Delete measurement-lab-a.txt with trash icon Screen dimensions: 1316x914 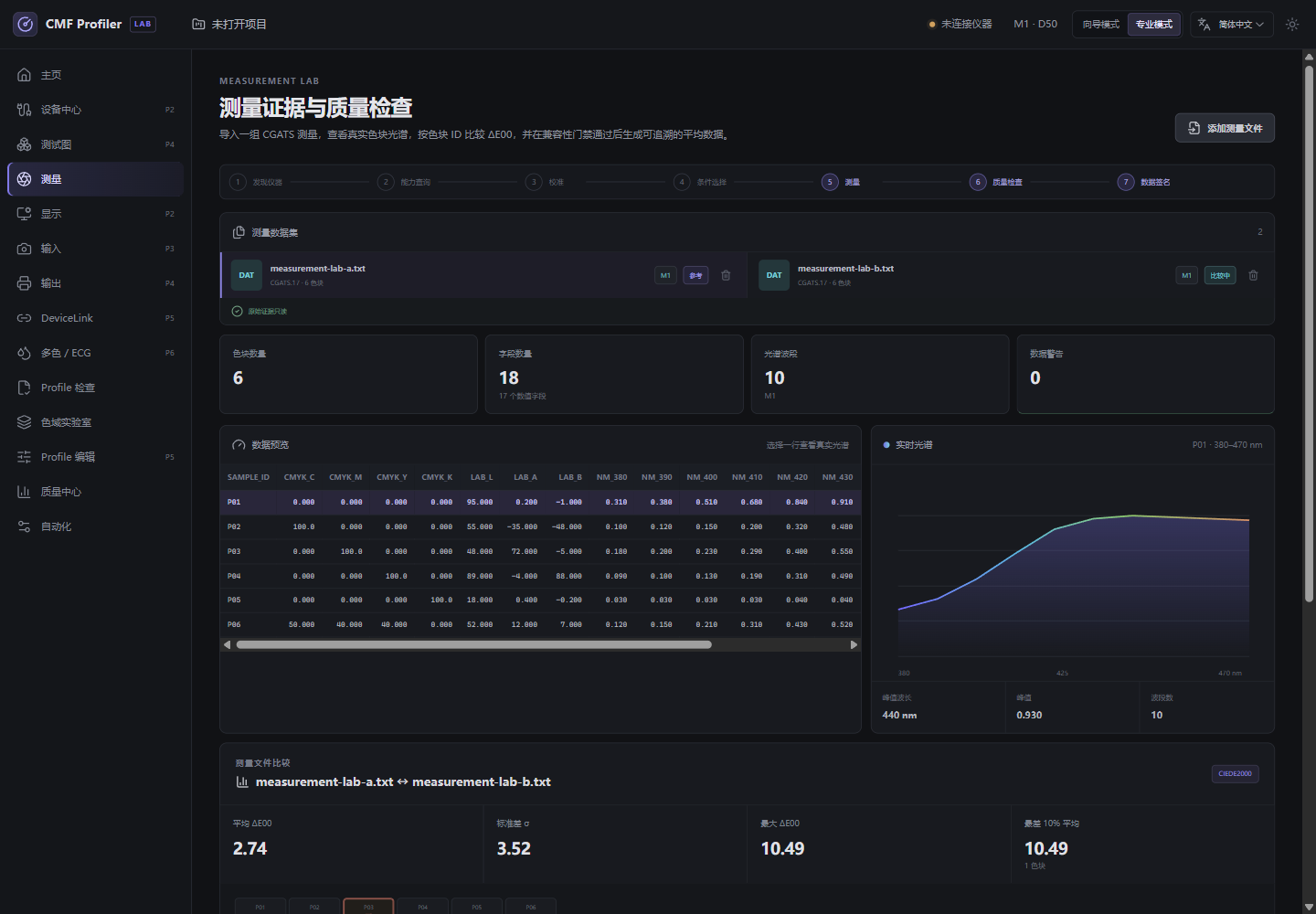coord(726,275)
